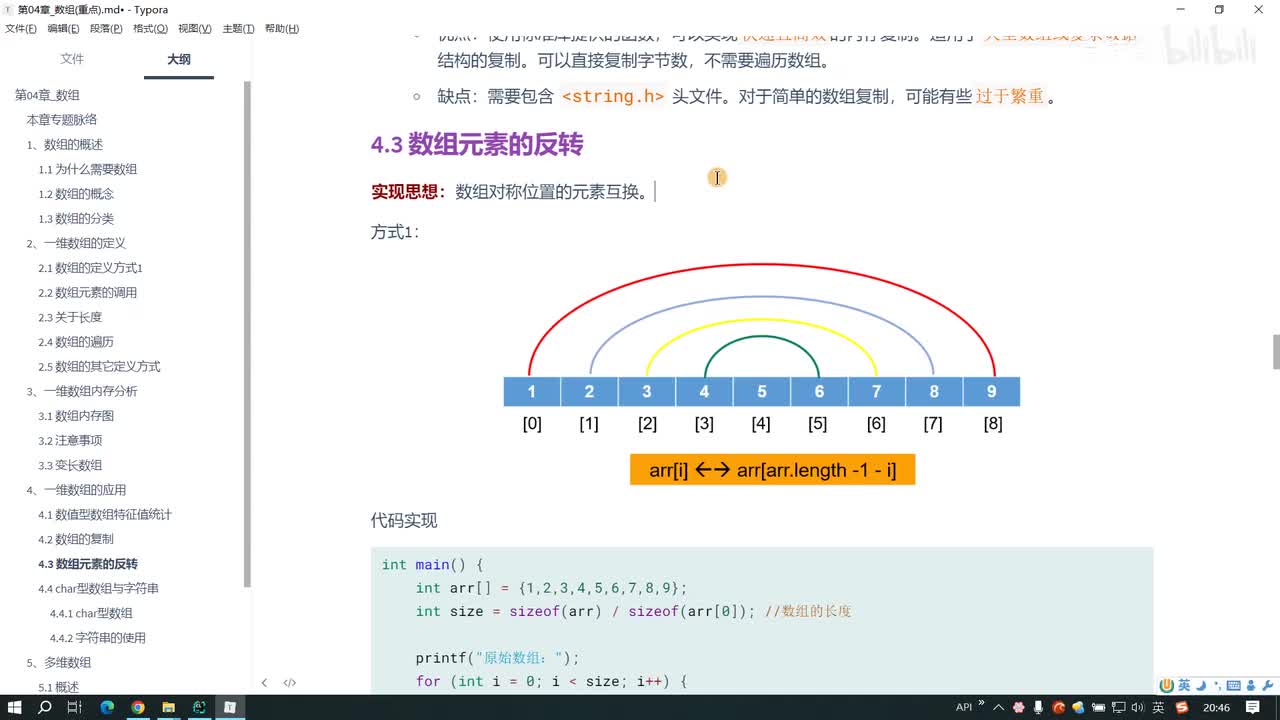The height and width of the screenshot is (720, 1280).
Task: Open the 帮助(H) menu
Action: pyautogui.click(x=282, y=29)
